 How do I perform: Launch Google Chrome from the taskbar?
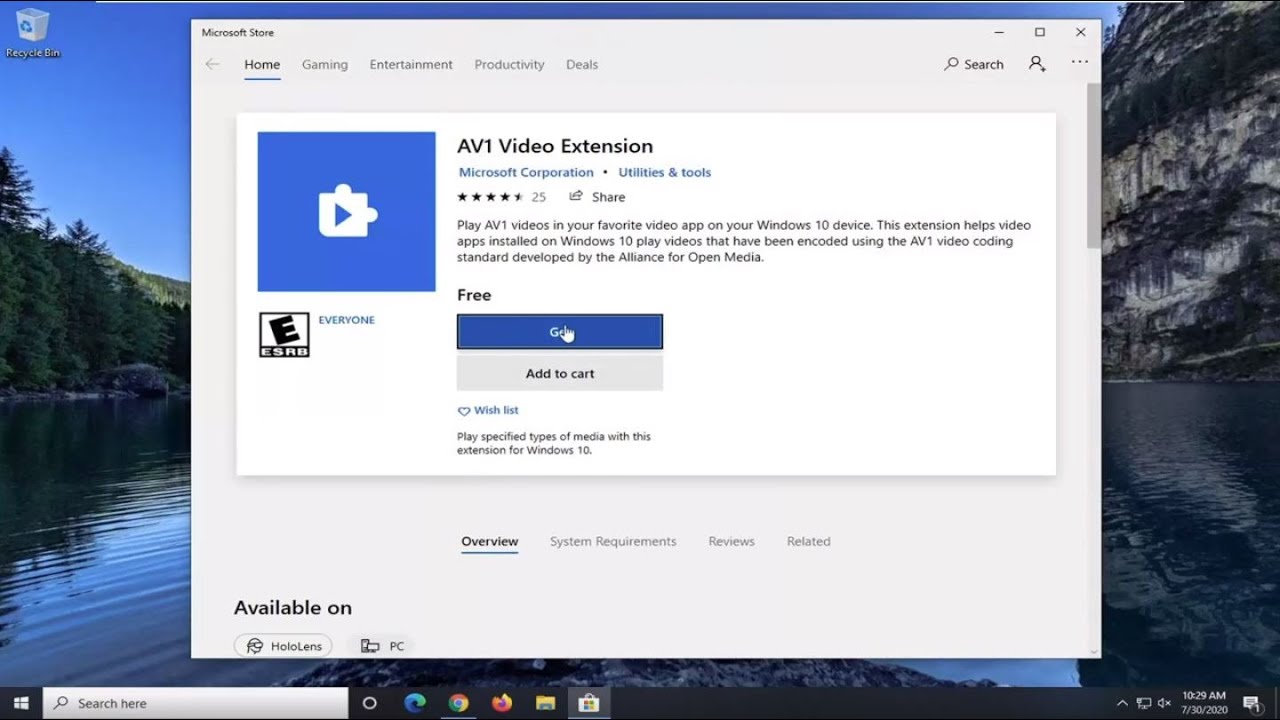pos(458,703)
